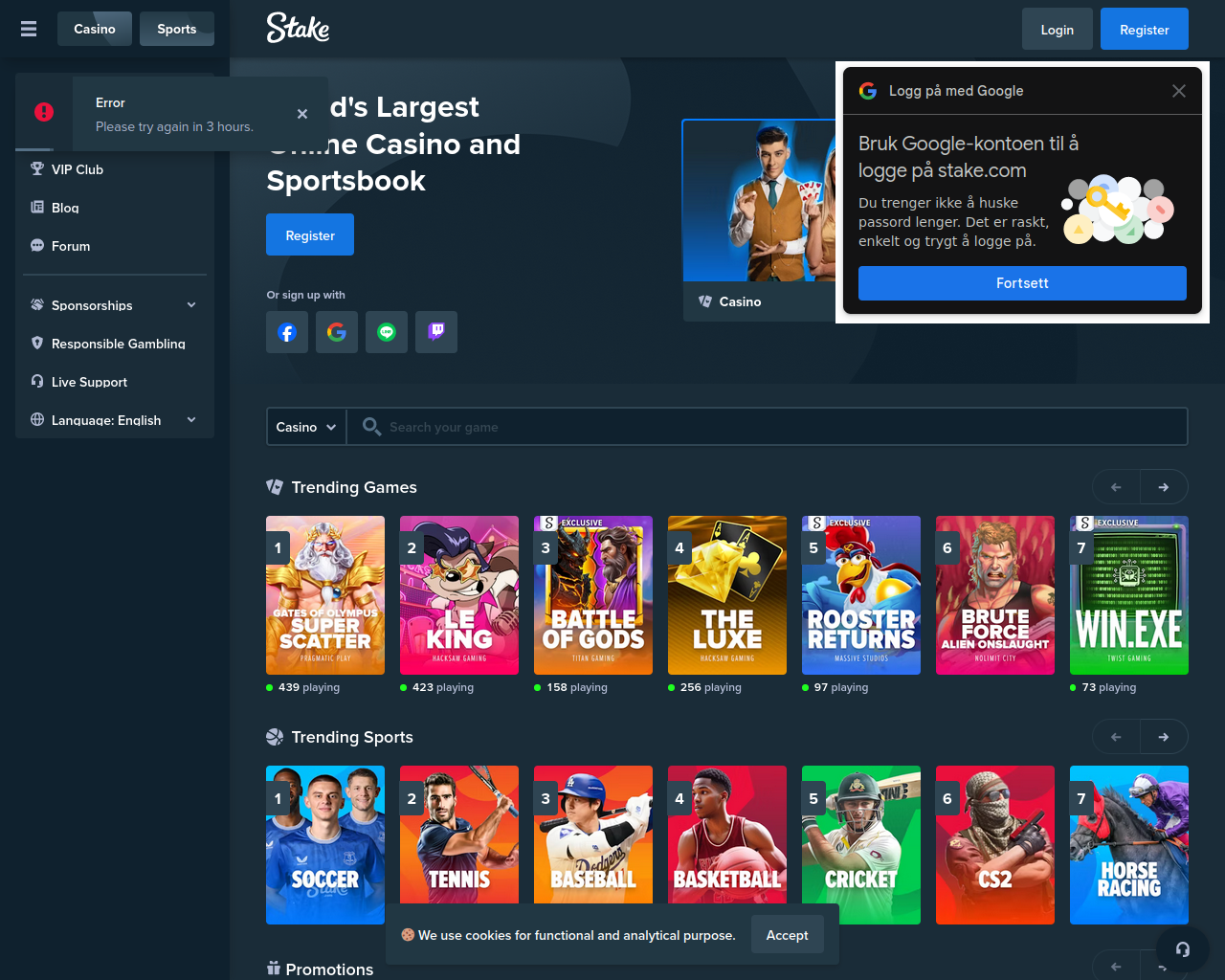Open Le King game
Image resolution: width=1225 pixels, height=980 pixels.
[x=459, y=595]
